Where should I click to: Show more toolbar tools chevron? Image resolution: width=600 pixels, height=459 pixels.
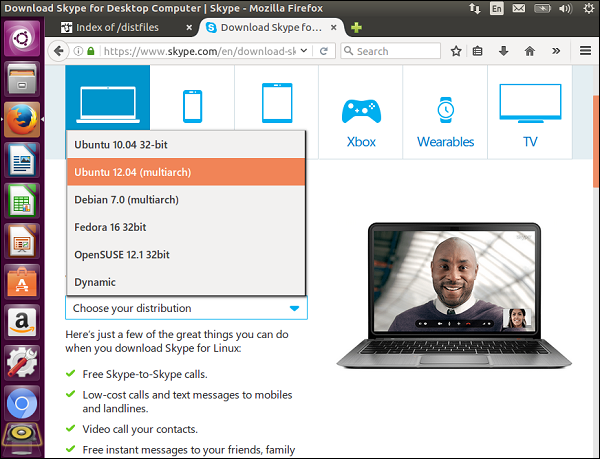(556, 51)
